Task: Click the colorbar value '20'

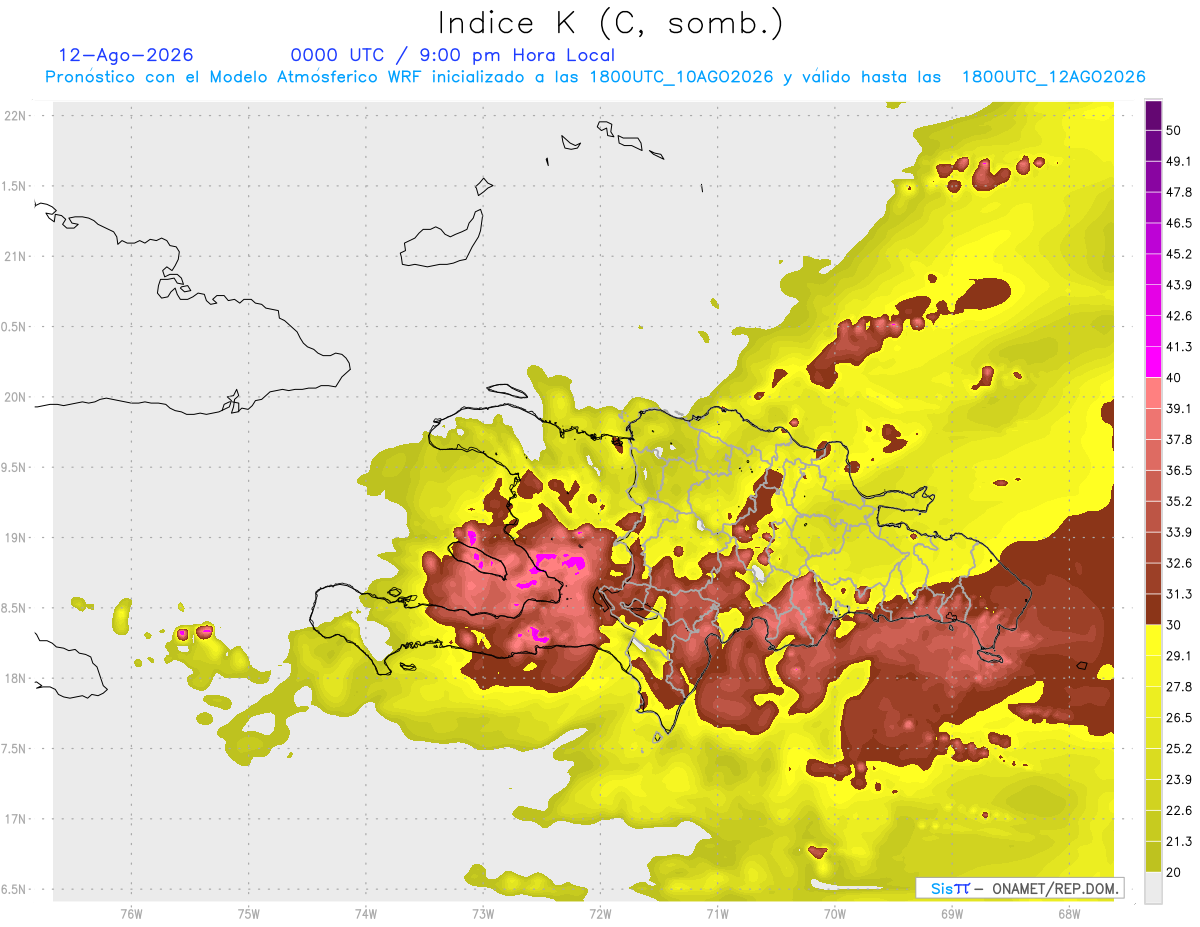Action: tap(1174, 872)
